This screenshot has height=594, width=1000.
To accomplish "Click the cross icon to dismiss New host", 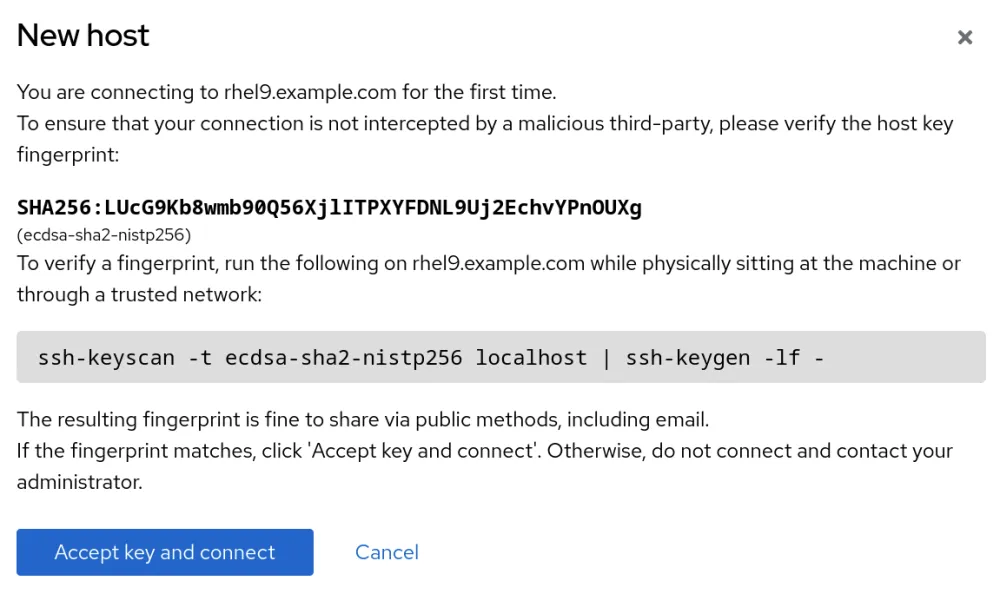I will [x=965, y=37].
